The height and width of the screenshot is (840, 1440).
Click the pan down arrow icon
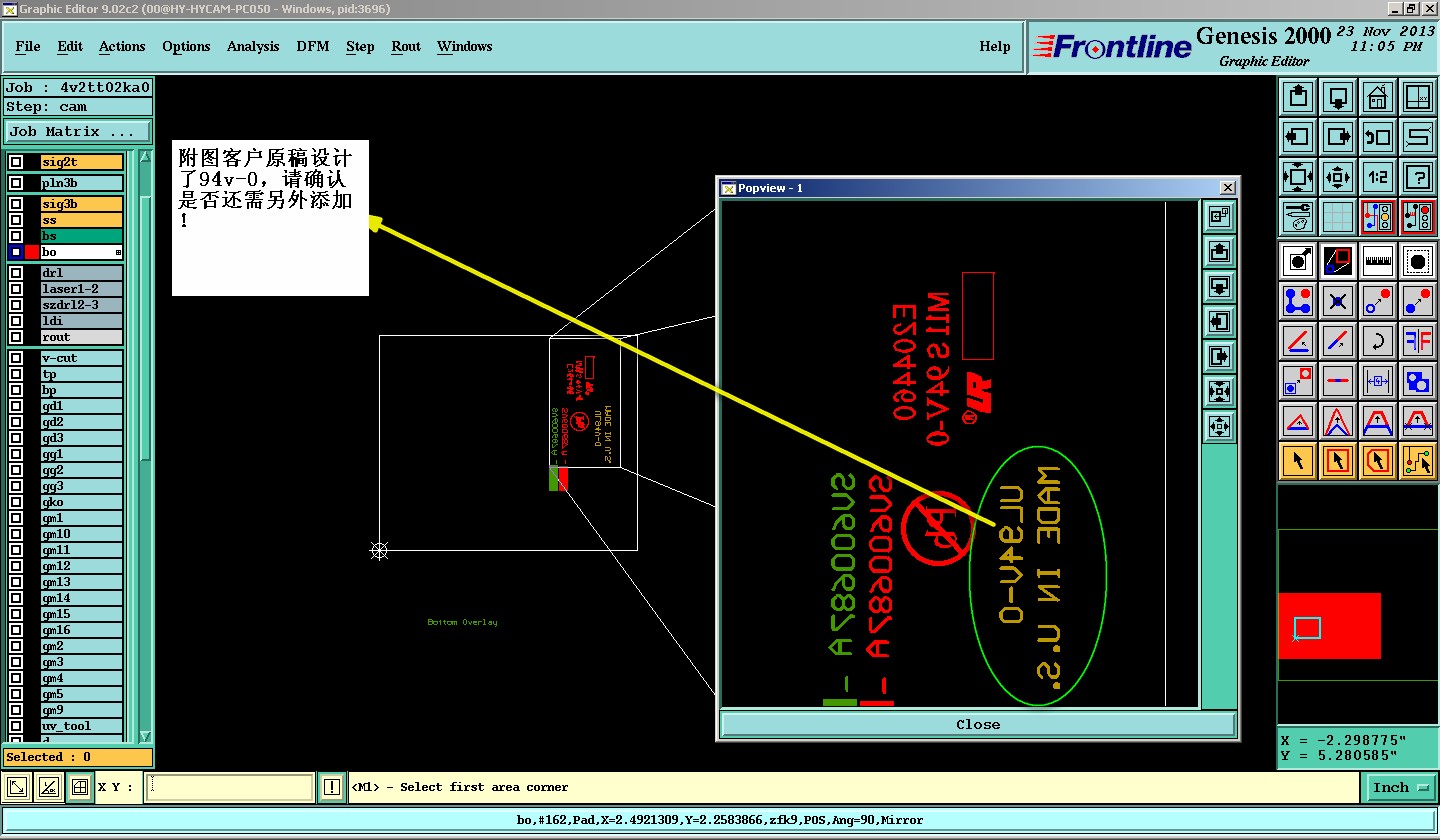(x=1338, y=97)
